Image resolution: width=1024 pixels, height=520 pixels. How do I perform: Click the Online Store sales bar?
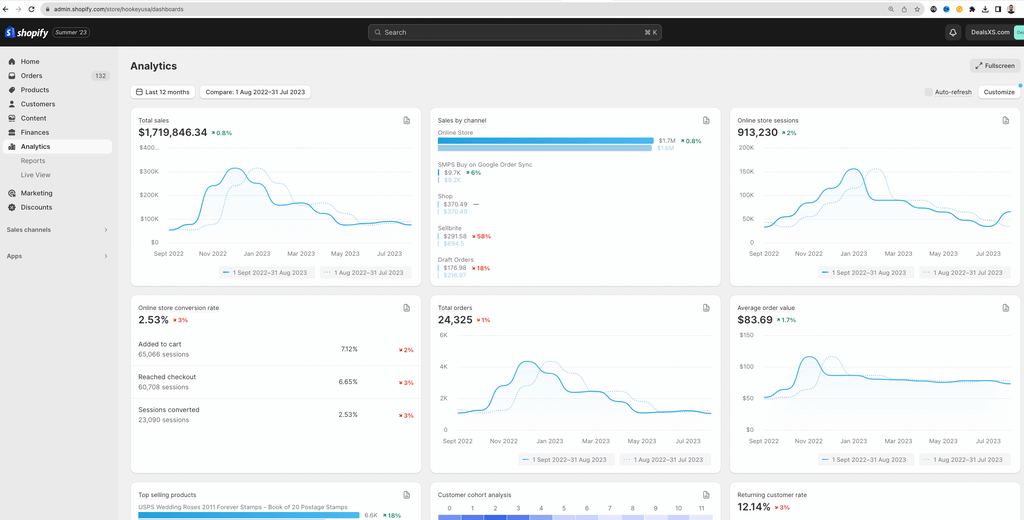[545, 141]
